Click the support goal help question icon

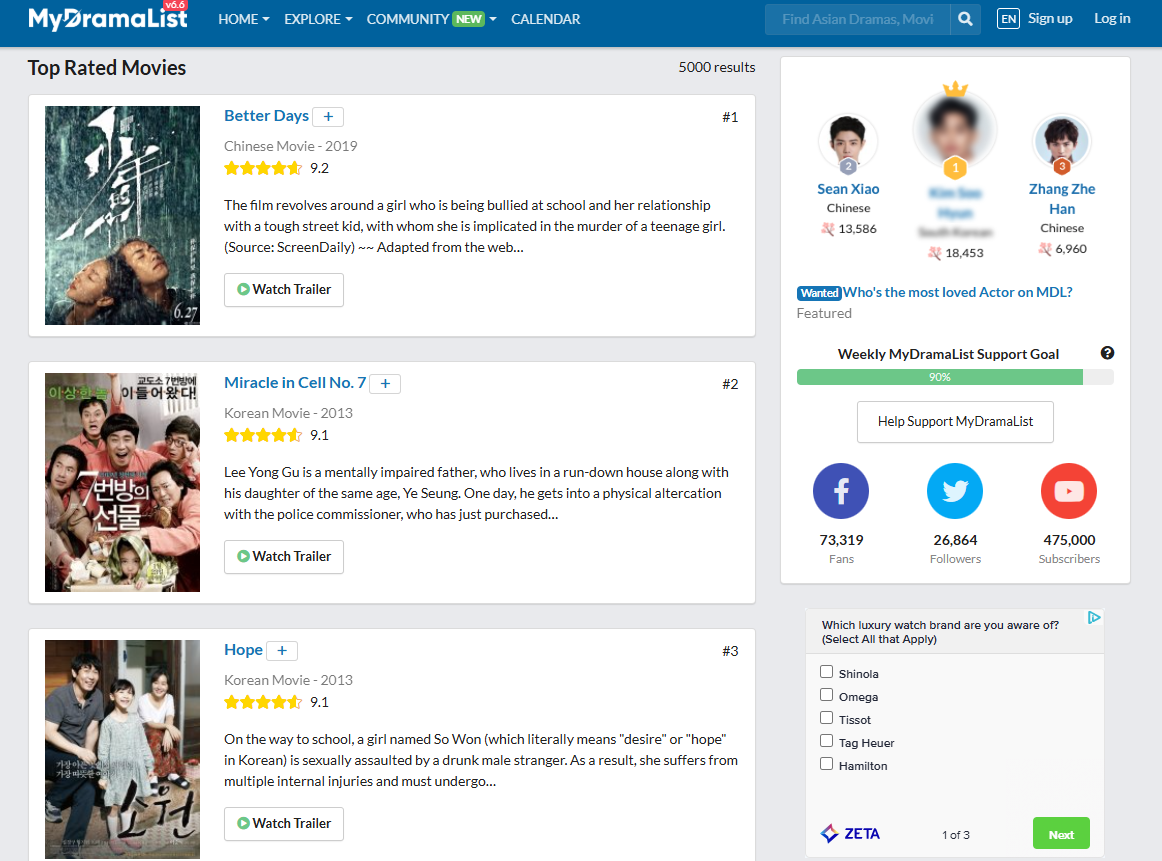[1107, 353]
